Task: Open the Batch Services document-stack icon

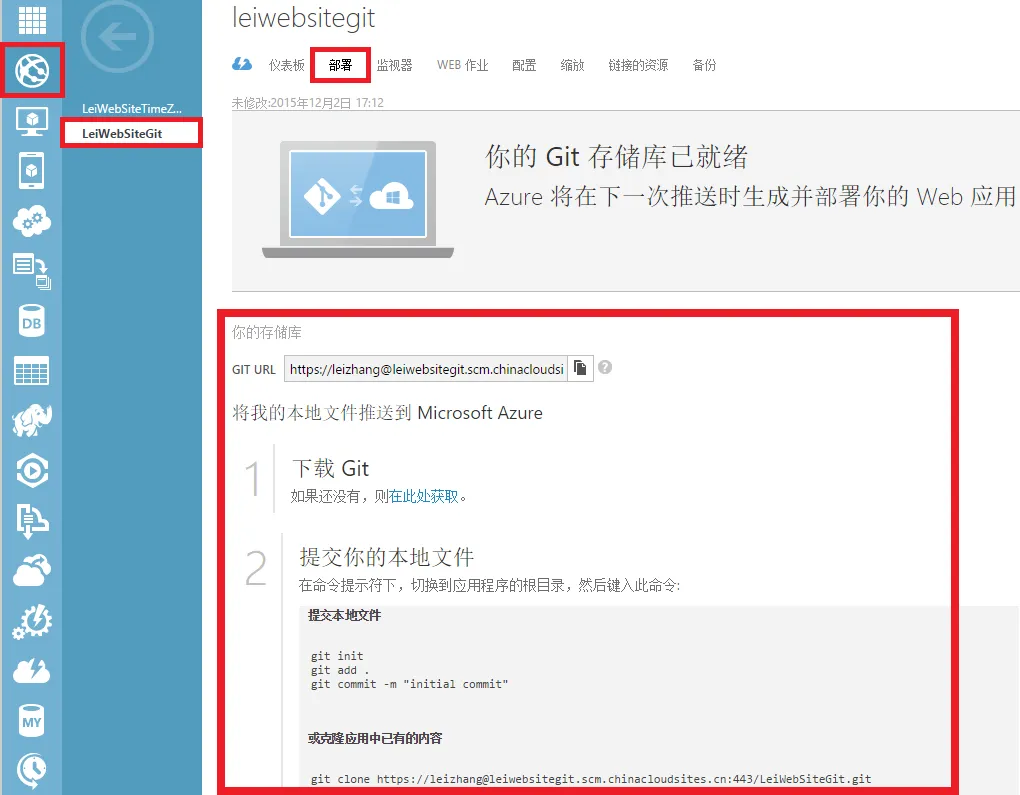Action: point(32,271)
